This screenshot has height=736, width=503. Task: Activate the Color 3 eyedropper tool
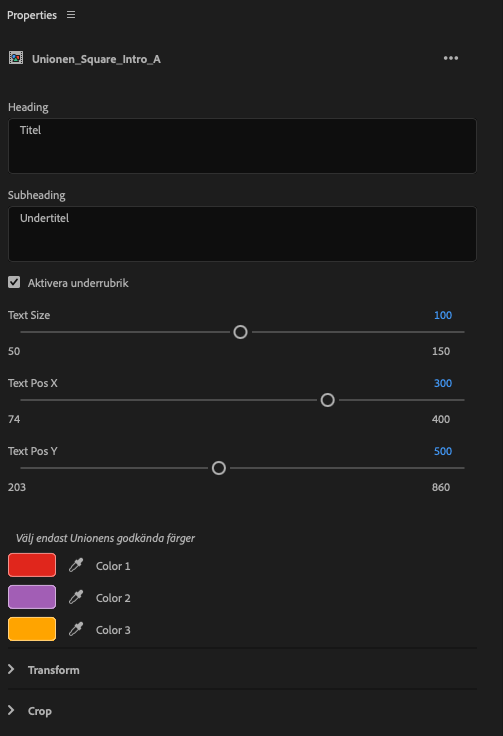(x=76, y=629)
